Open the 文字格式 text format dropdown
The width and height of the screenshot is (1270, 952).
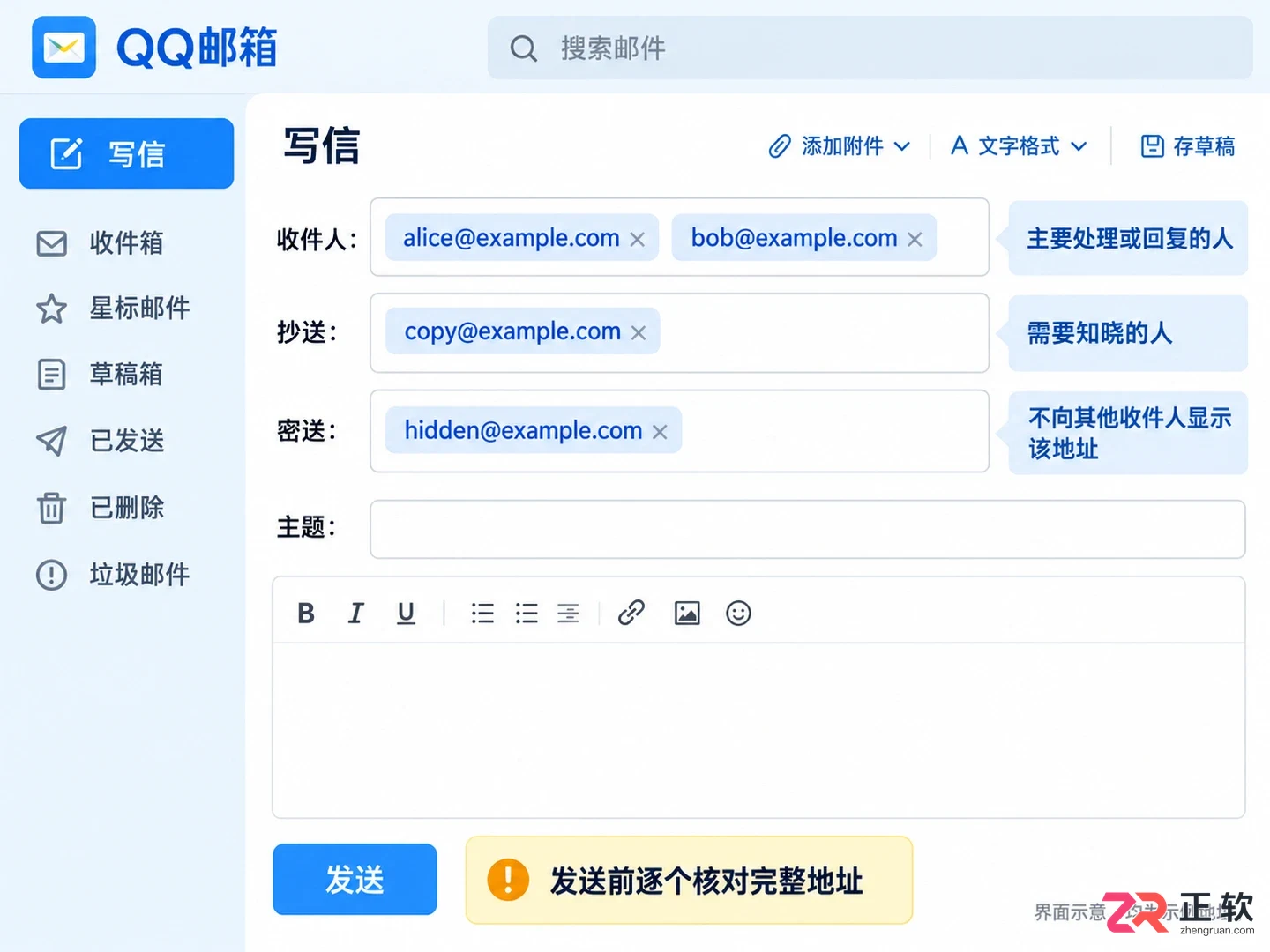(1019, 146)
